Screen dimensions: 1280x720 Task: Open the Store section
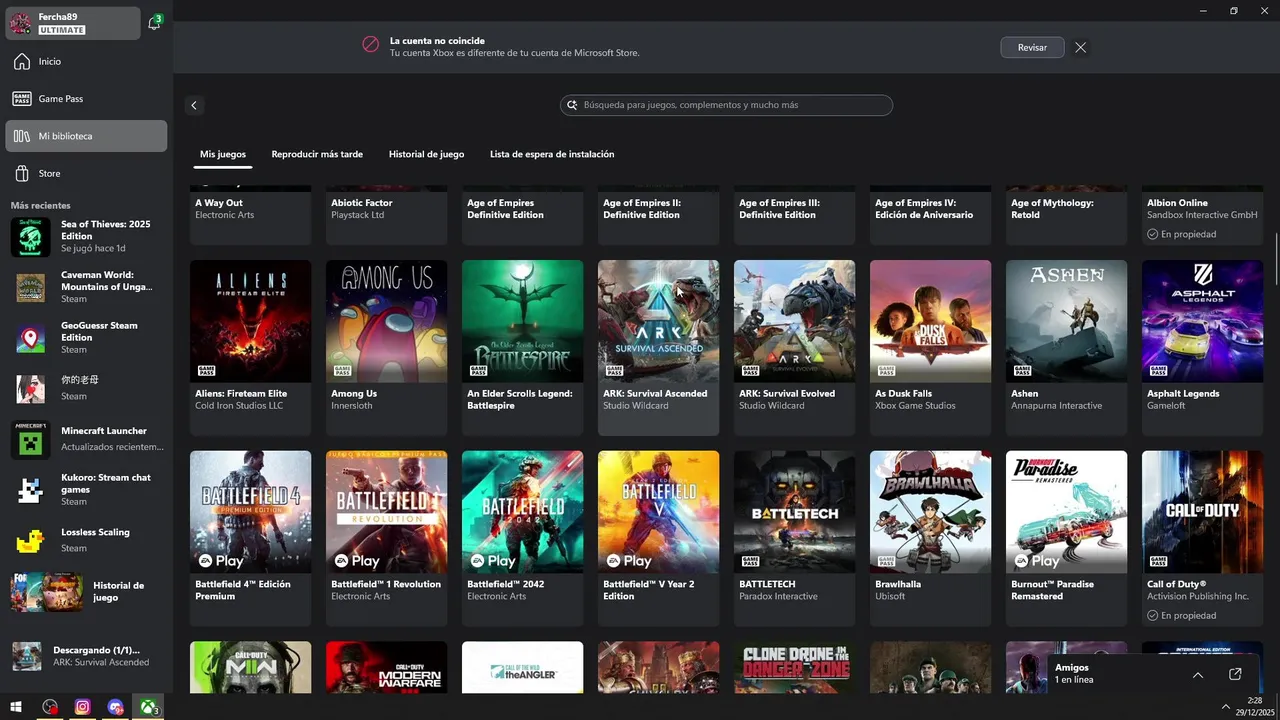[x=86, y=174]
